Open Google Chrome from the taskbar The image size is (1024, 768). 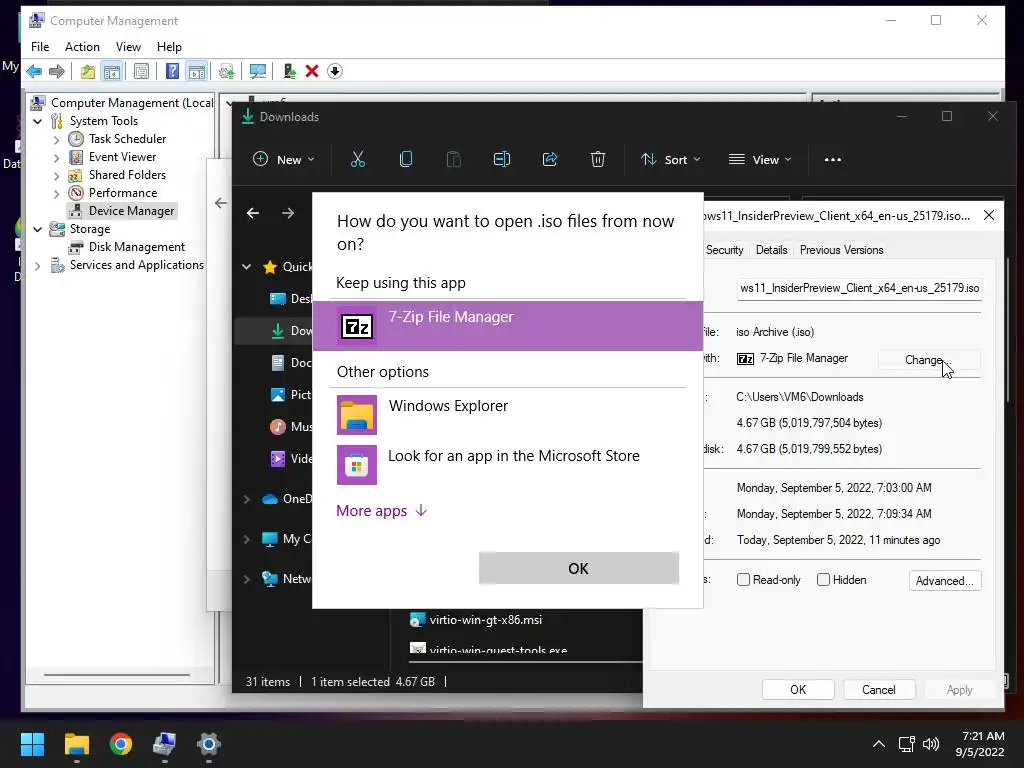pyautogui.click(x=121, y=744)
